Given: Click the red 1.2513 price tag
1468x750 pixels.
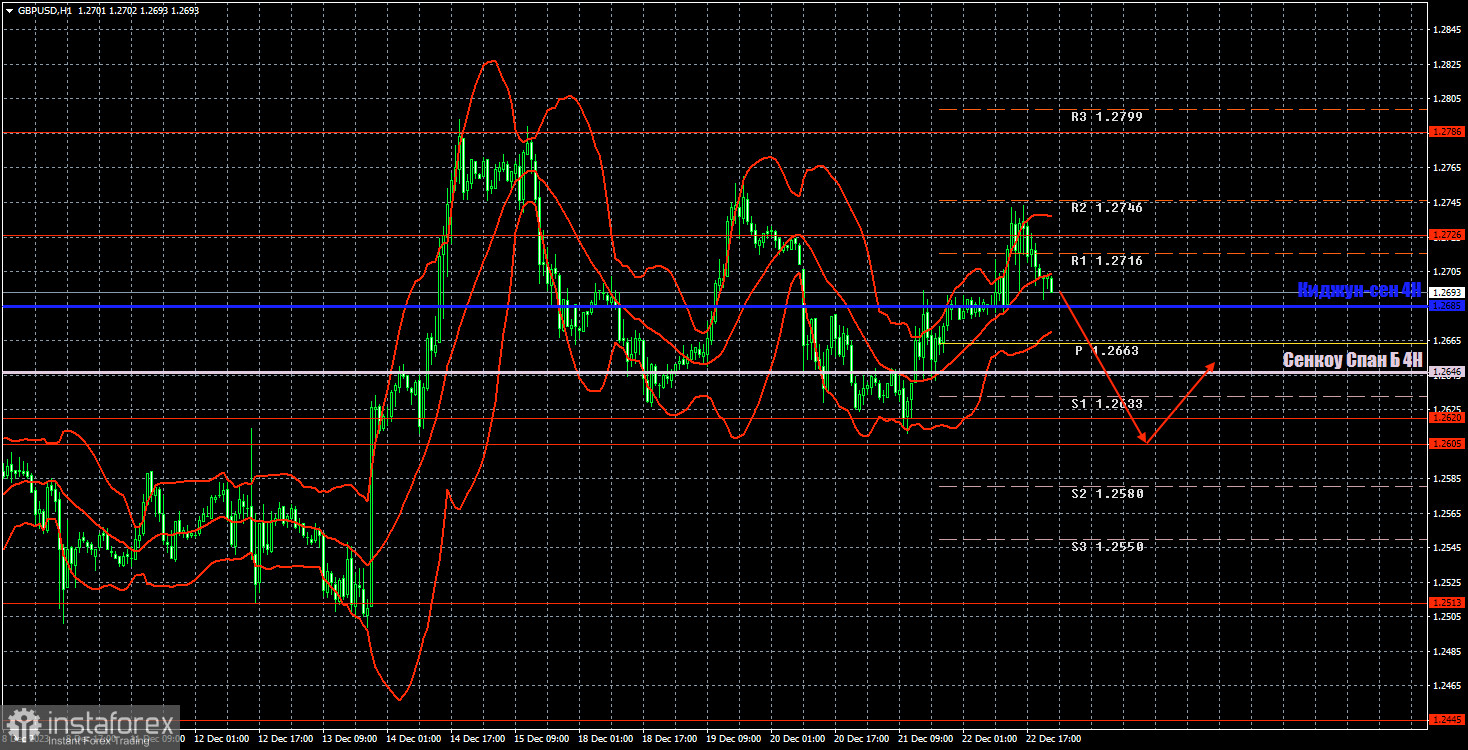Looking at the screenshot, I should (x=1447, y=603).
